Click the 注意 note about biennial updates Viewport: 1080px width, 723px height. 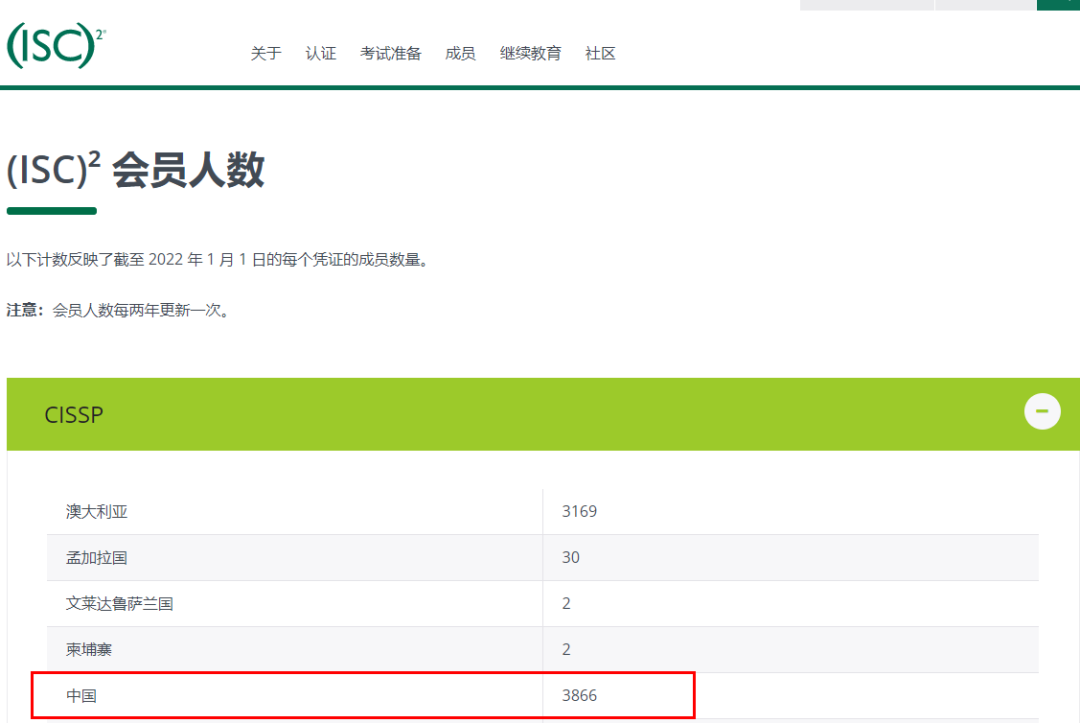(x=119, y=310)
